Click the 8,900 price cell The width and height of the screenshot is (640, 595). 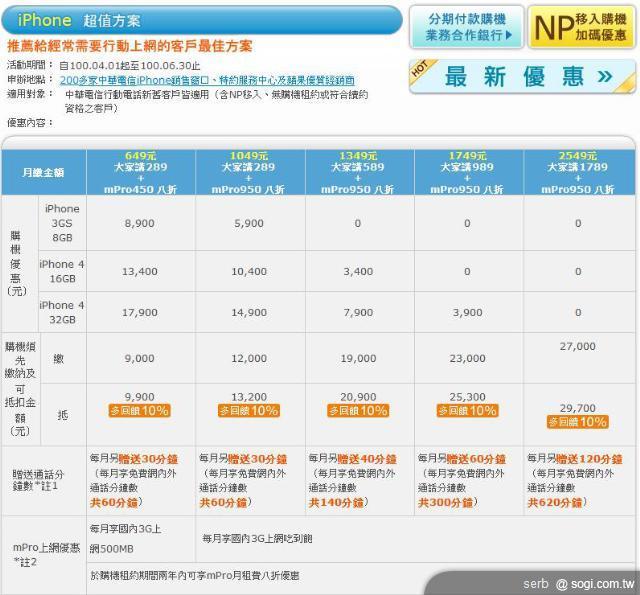tap(140, 223)
